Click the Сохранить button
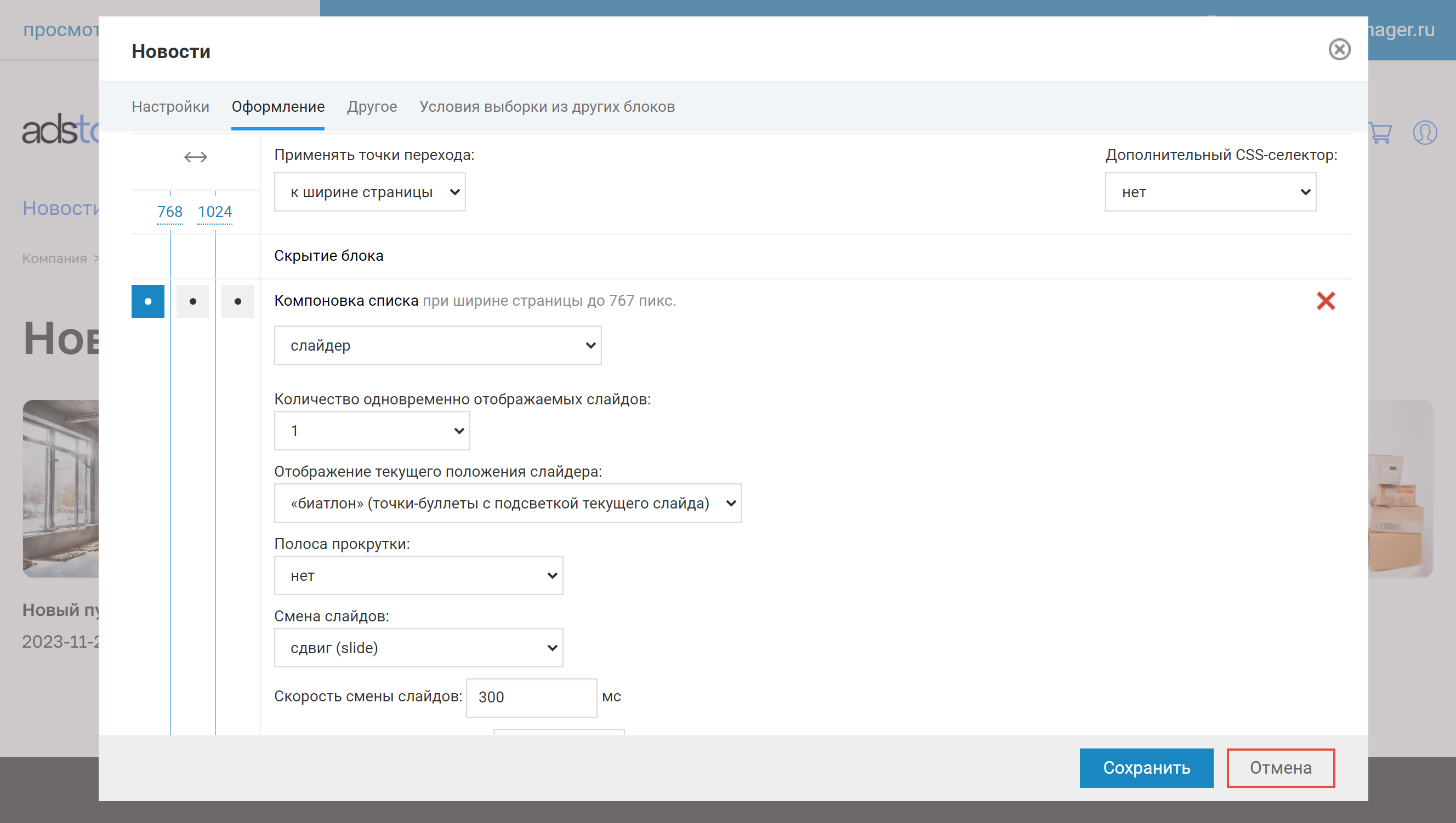The width and height of the screenshot is (1456, 823). (x=1146, y=768)
